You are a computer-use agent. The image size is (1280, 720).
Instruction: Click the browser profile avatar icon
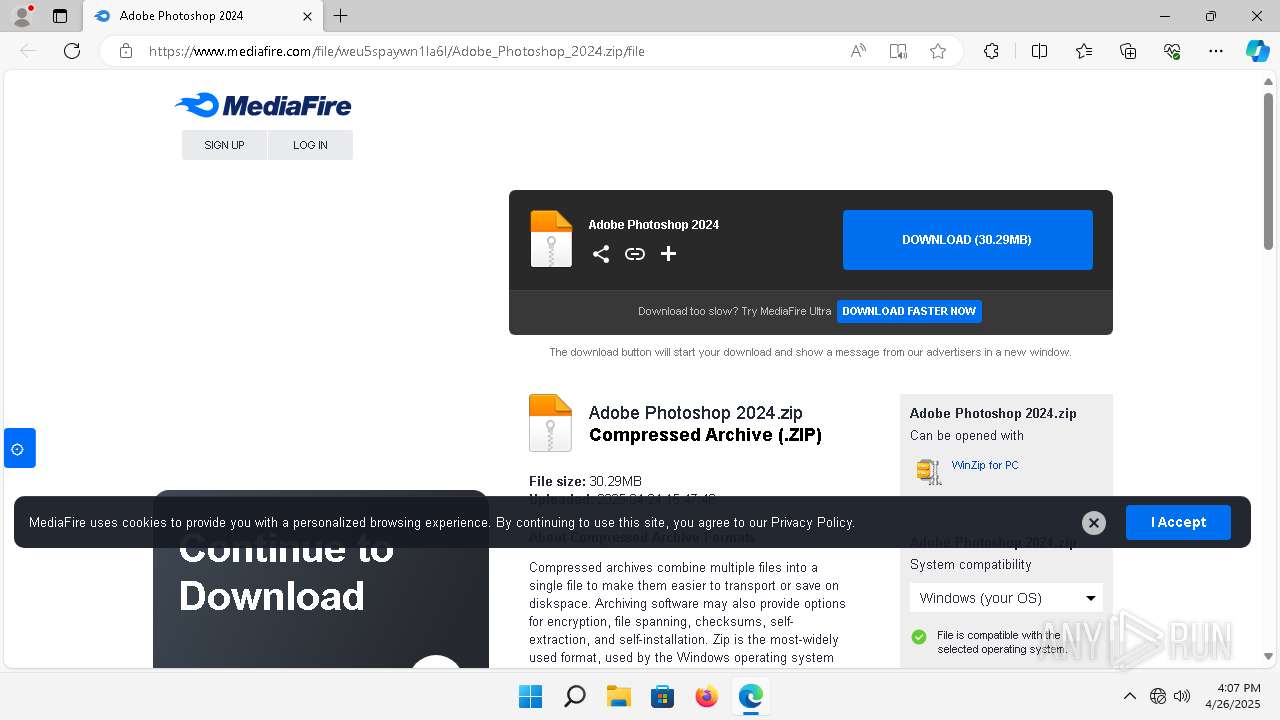click(x=21, y=16)
